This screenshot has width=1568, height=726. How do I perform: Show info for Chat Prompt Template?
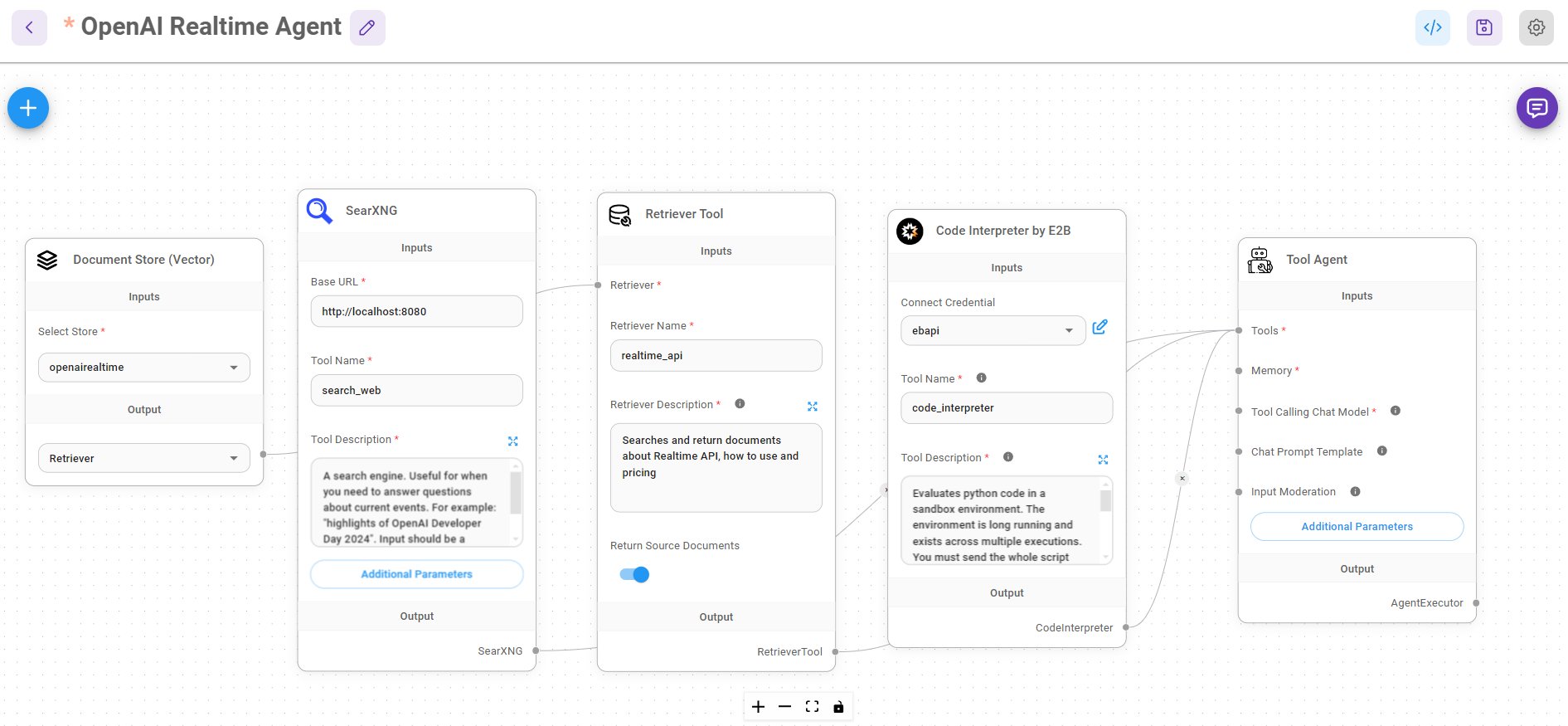pyautogui.click(x=1382, y=451)
